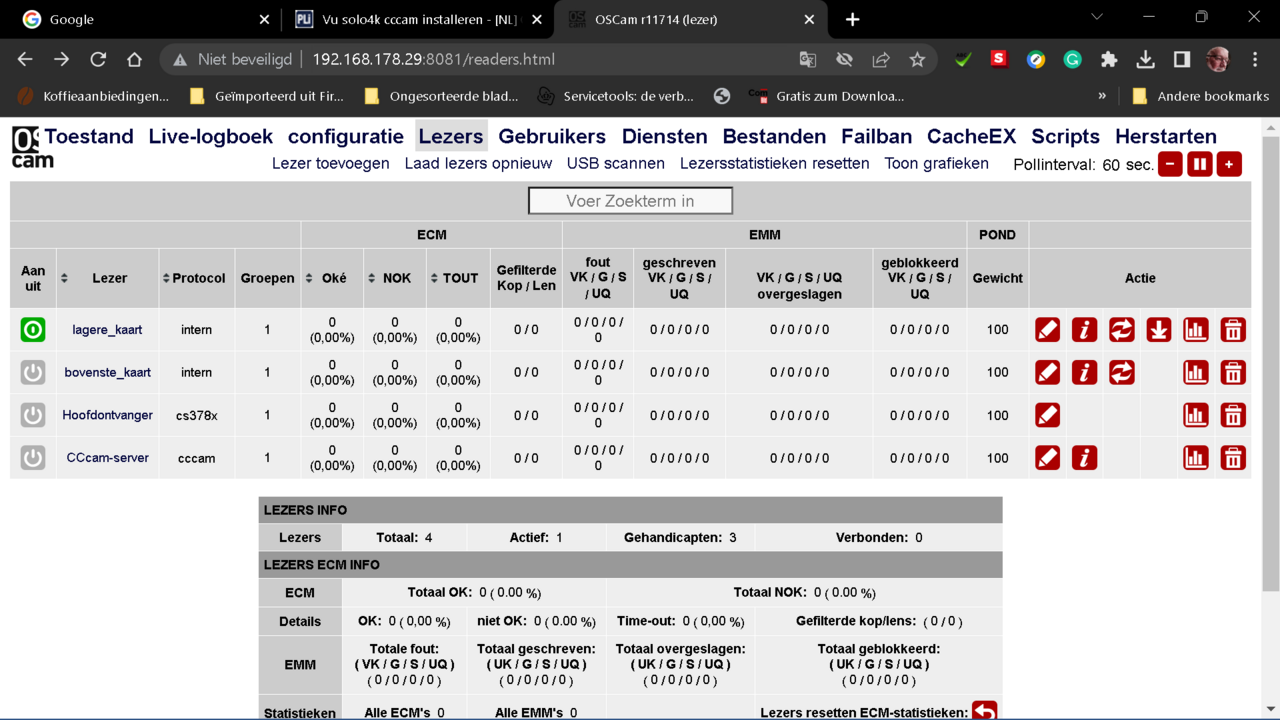
Task: Restart the bovenste_kaart reader
Action: coord(1121,372)
